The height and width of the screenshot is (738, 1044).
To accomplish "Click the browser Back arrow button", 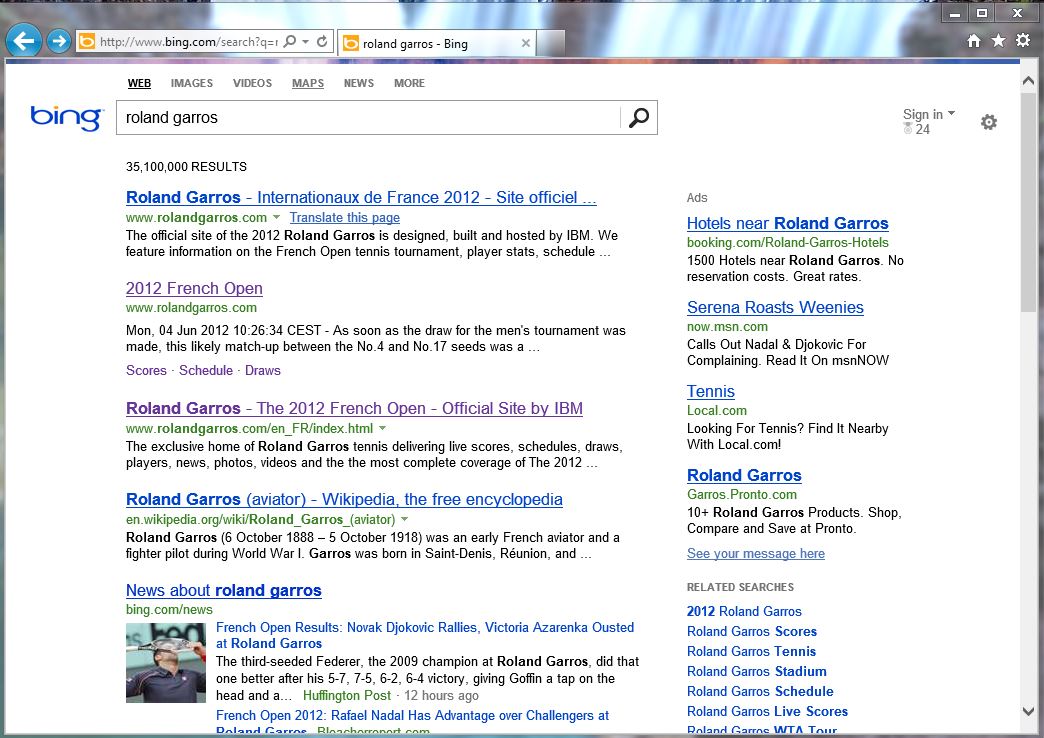I will [x=23, y=41].
